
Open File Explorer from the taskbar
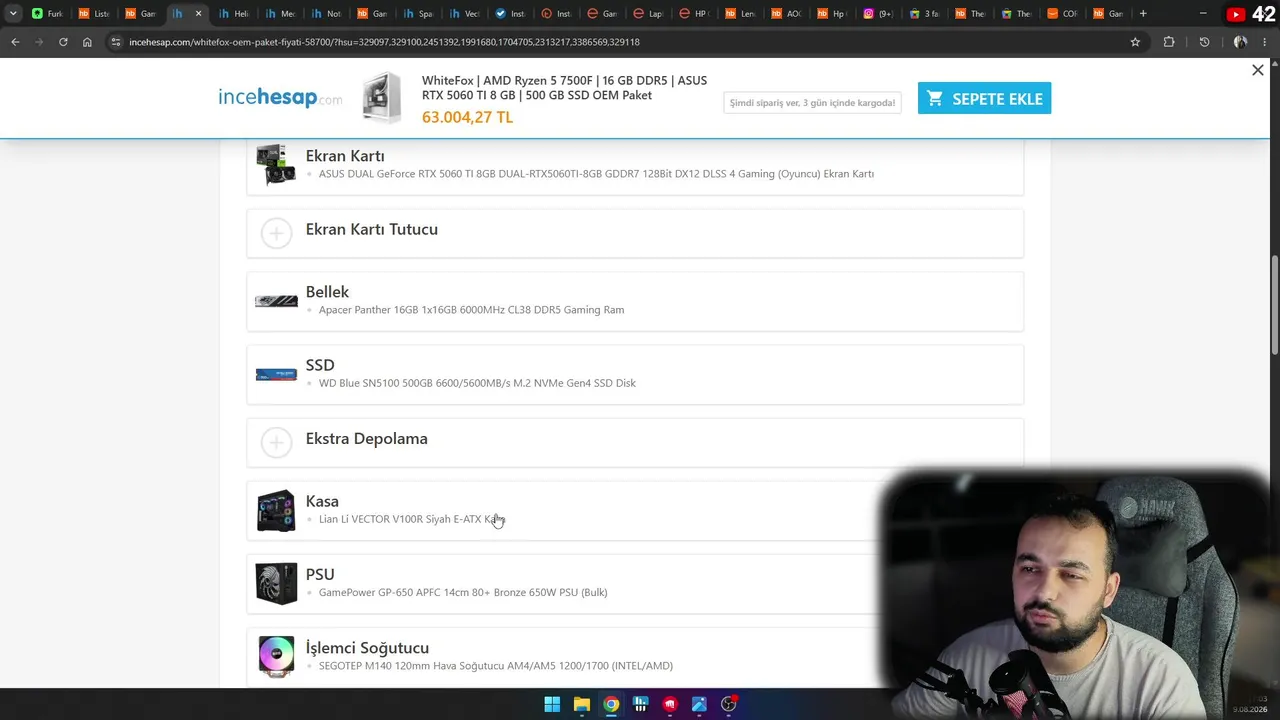(581, 704)
